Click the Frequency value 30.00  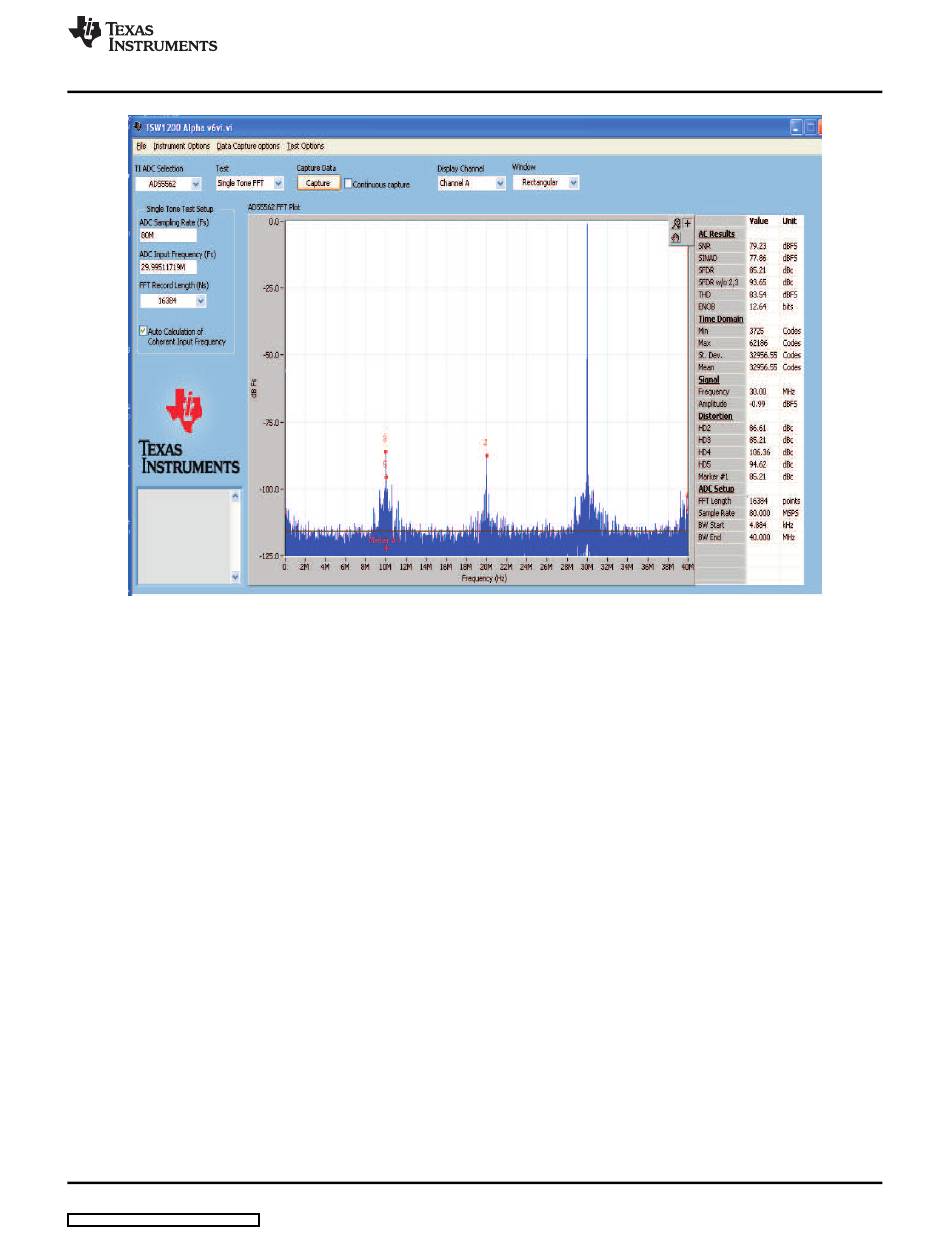coord(758,392)
